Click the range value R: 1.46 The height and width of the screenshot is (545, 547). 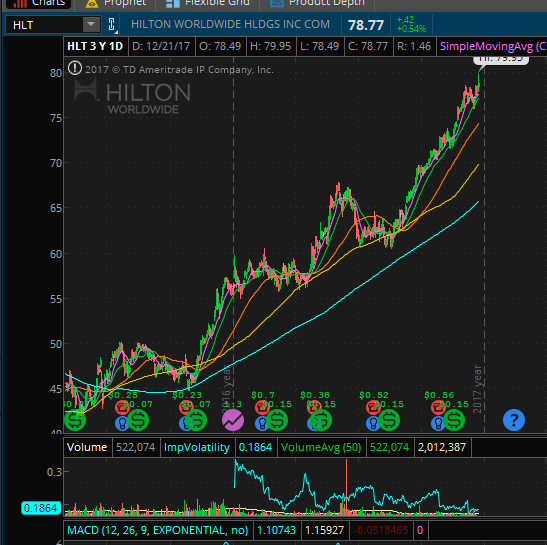(414, 46)
